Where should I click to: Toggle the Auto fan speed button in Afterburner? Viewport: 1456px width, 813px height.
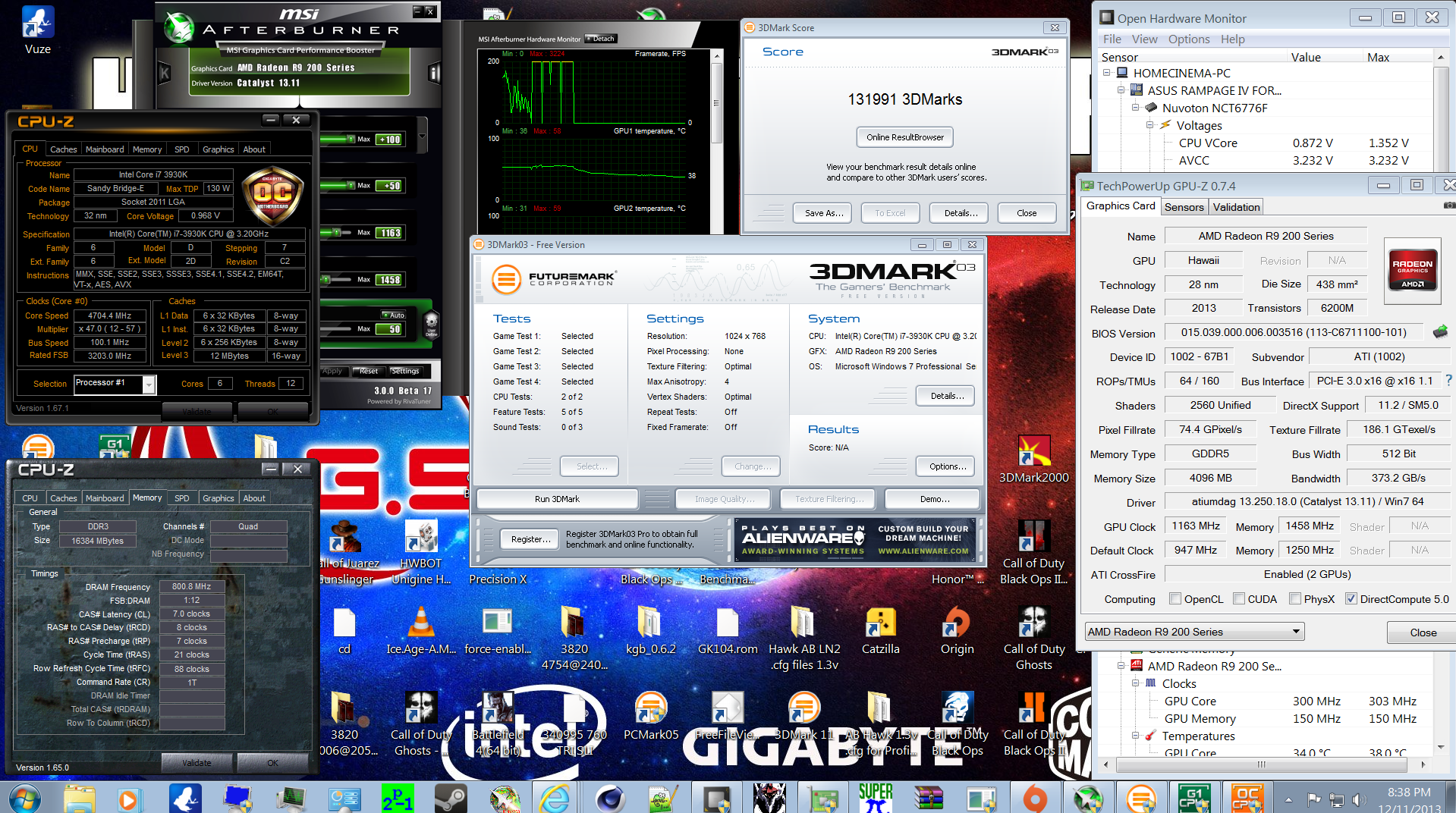click(394, 315)
